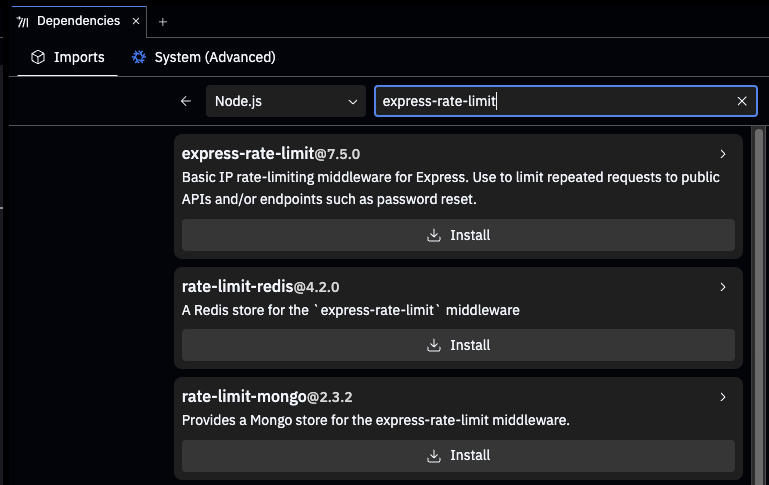Switch to System (Advanced) tab

pyautogui.click(x=204, y=57)
